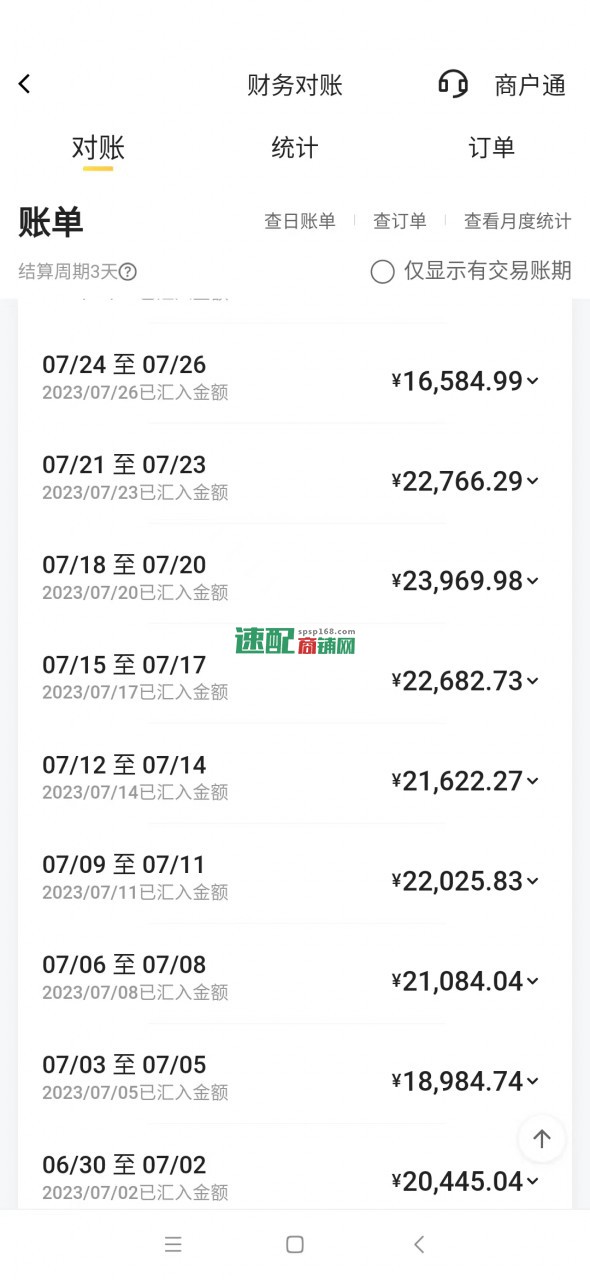
Task: Tap Android home square icon
Action: pos(295,1244)
